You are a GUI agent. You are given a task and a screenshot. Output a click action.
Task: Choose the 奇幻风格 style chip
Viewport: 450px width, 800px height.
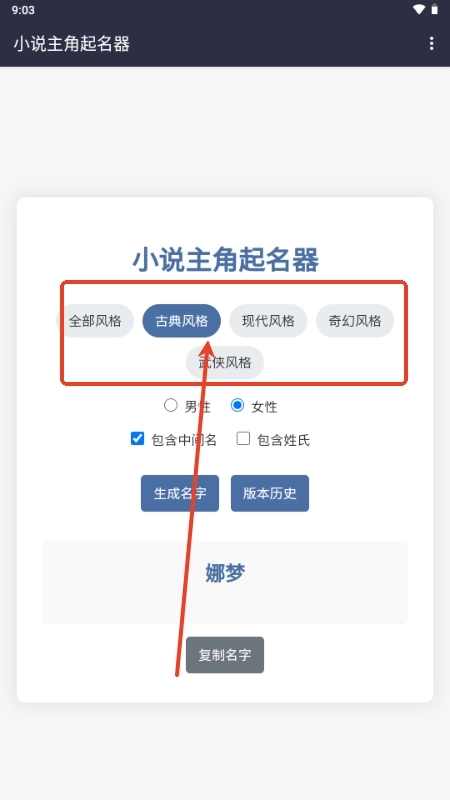tap(355, 321)
